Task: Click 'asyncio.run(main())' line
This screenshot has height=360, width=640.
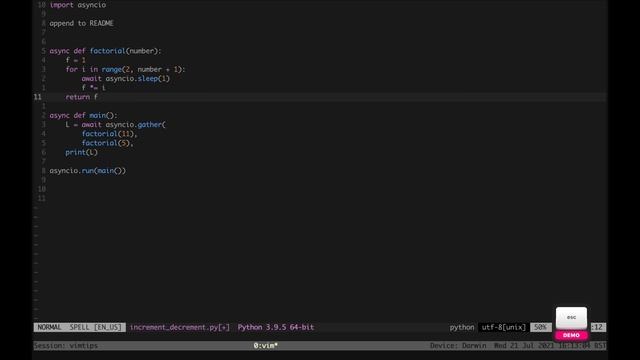Action: coord(88,171)
